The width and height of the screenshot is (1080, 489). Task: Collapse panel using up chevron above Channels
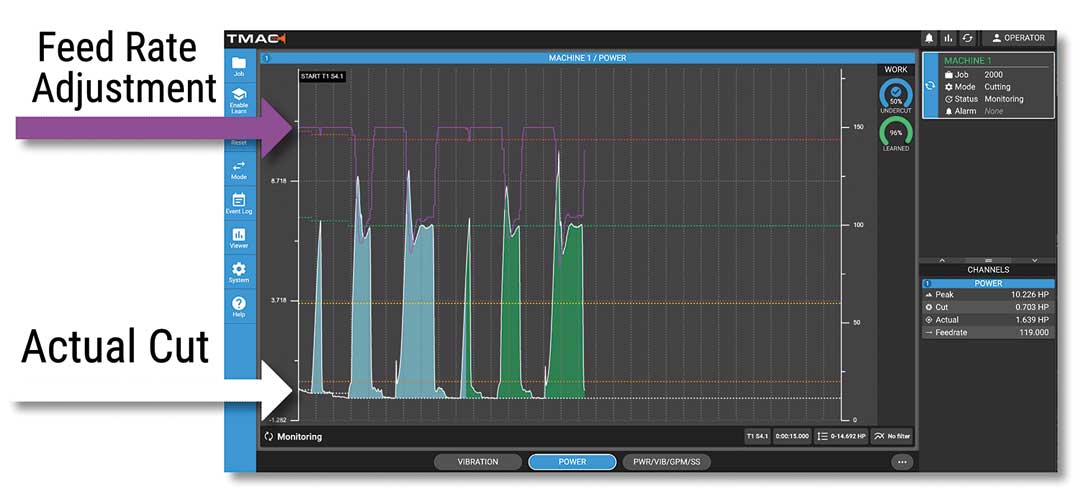940,260
